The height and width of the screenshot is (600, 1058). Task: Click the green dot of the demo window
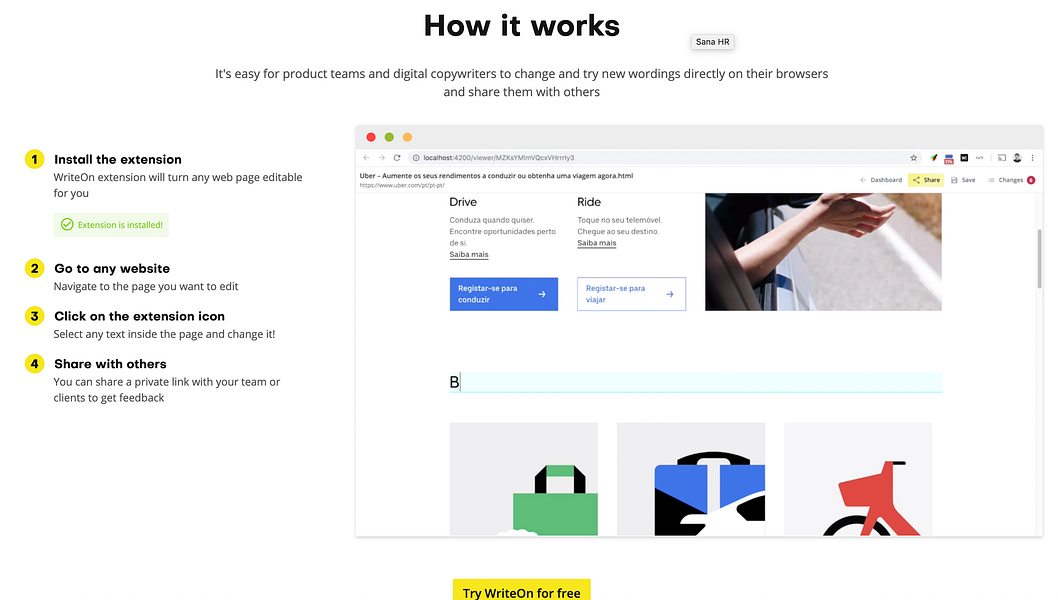coord(389,137)
